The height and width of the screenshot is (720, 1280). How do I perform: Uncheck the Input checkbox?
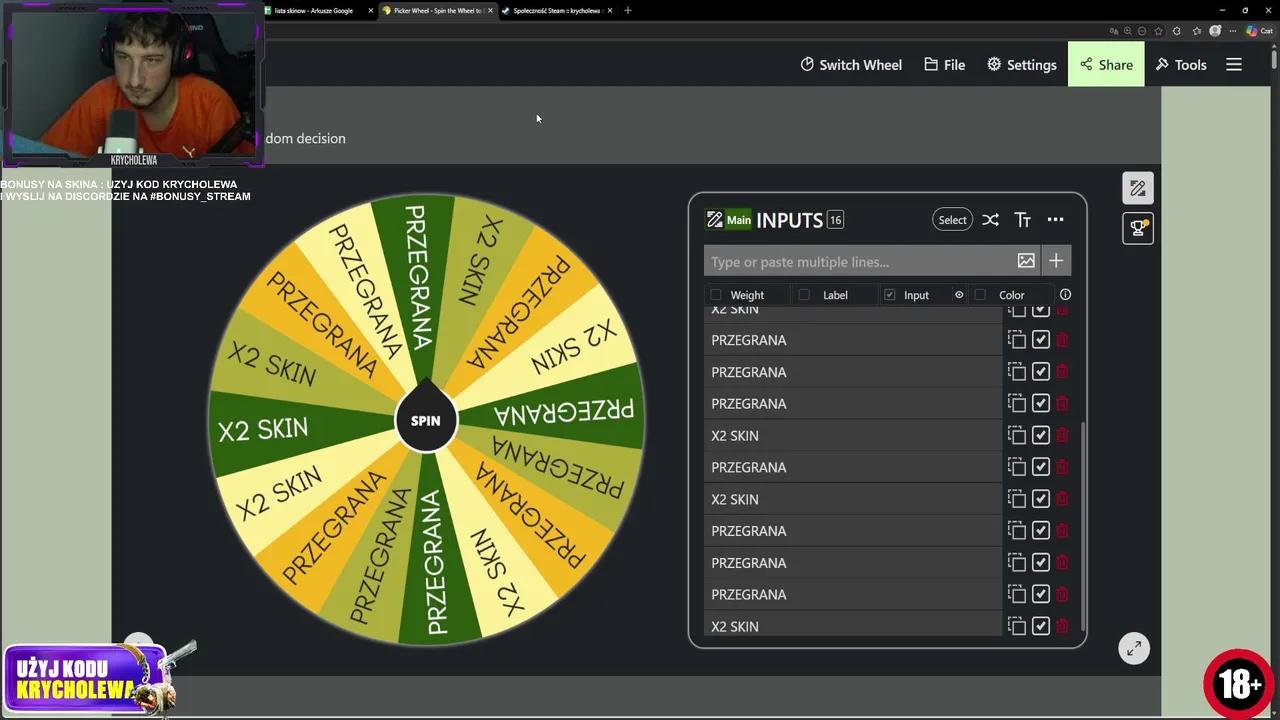point(890,295)
